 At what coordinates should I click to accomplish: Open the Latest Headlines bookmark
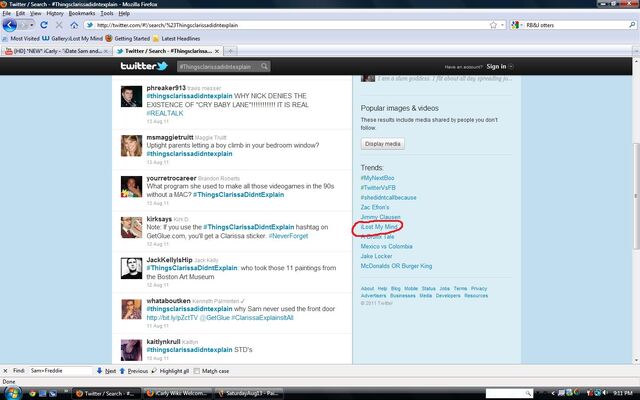pyautogui.click(x=176, y=38)
